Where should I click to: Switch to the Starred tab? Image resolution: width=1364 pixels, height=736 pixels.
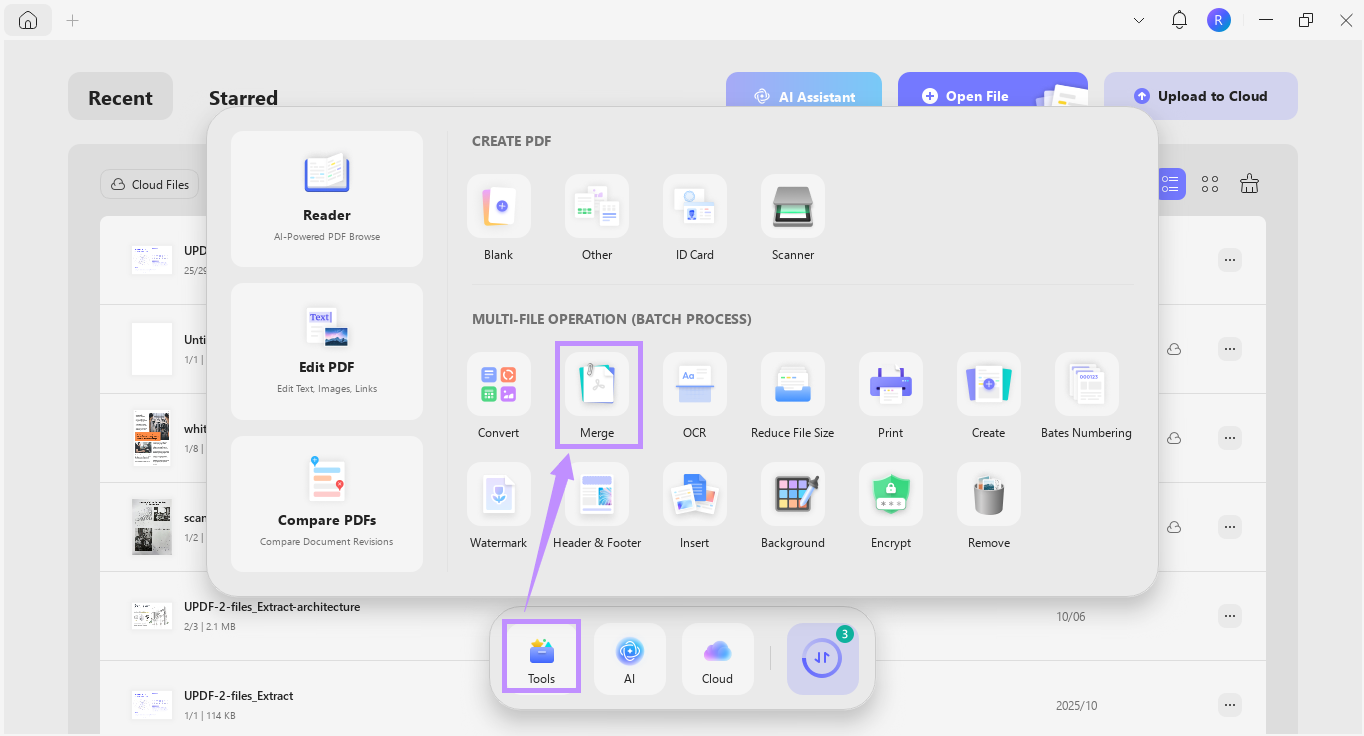point(242,97)
